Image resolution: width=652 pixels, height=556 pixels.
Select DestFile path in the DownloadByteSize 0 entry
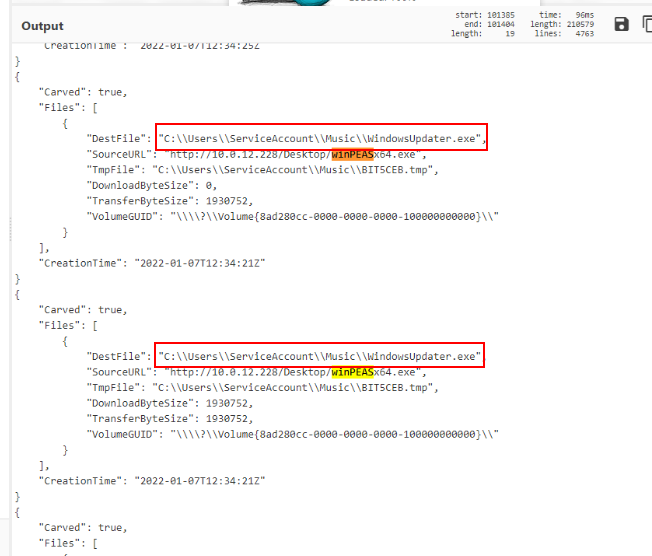(x=320, y=138)
